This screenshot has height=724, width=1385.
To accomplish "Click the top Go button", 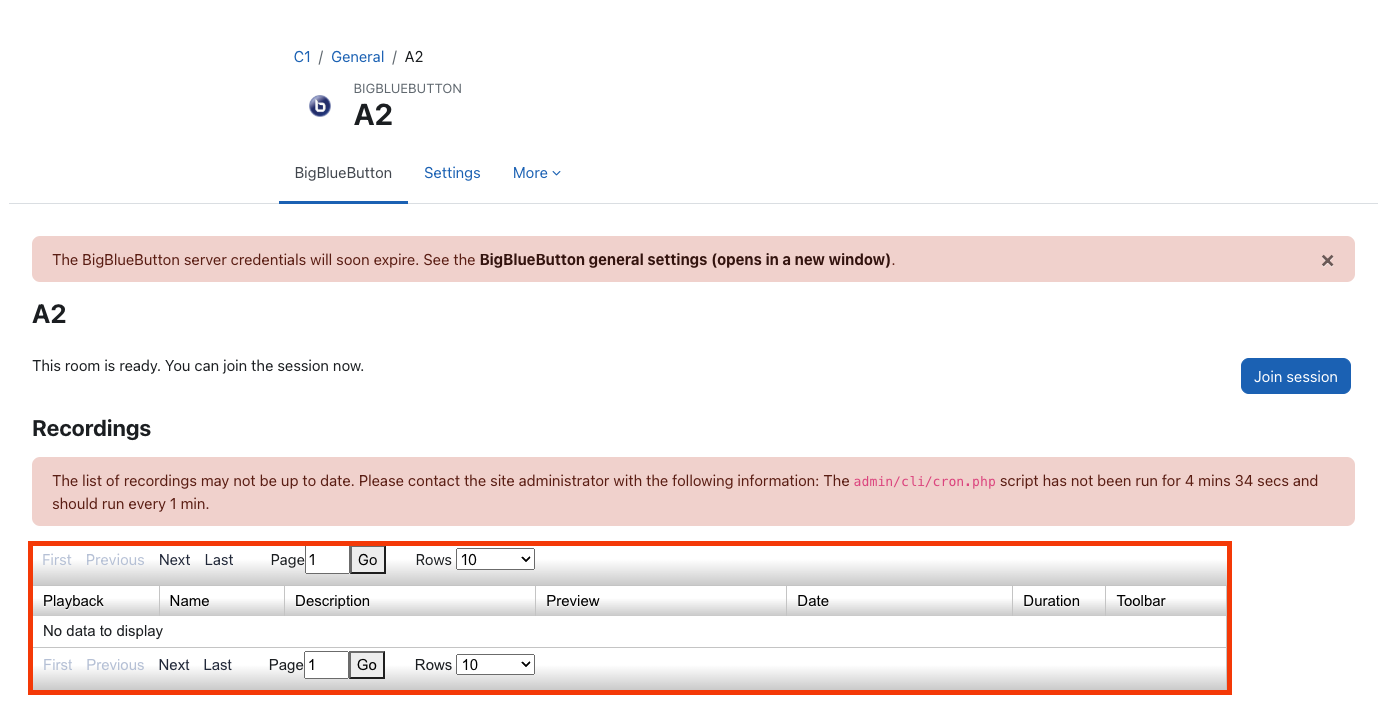I will pos(368,560).
